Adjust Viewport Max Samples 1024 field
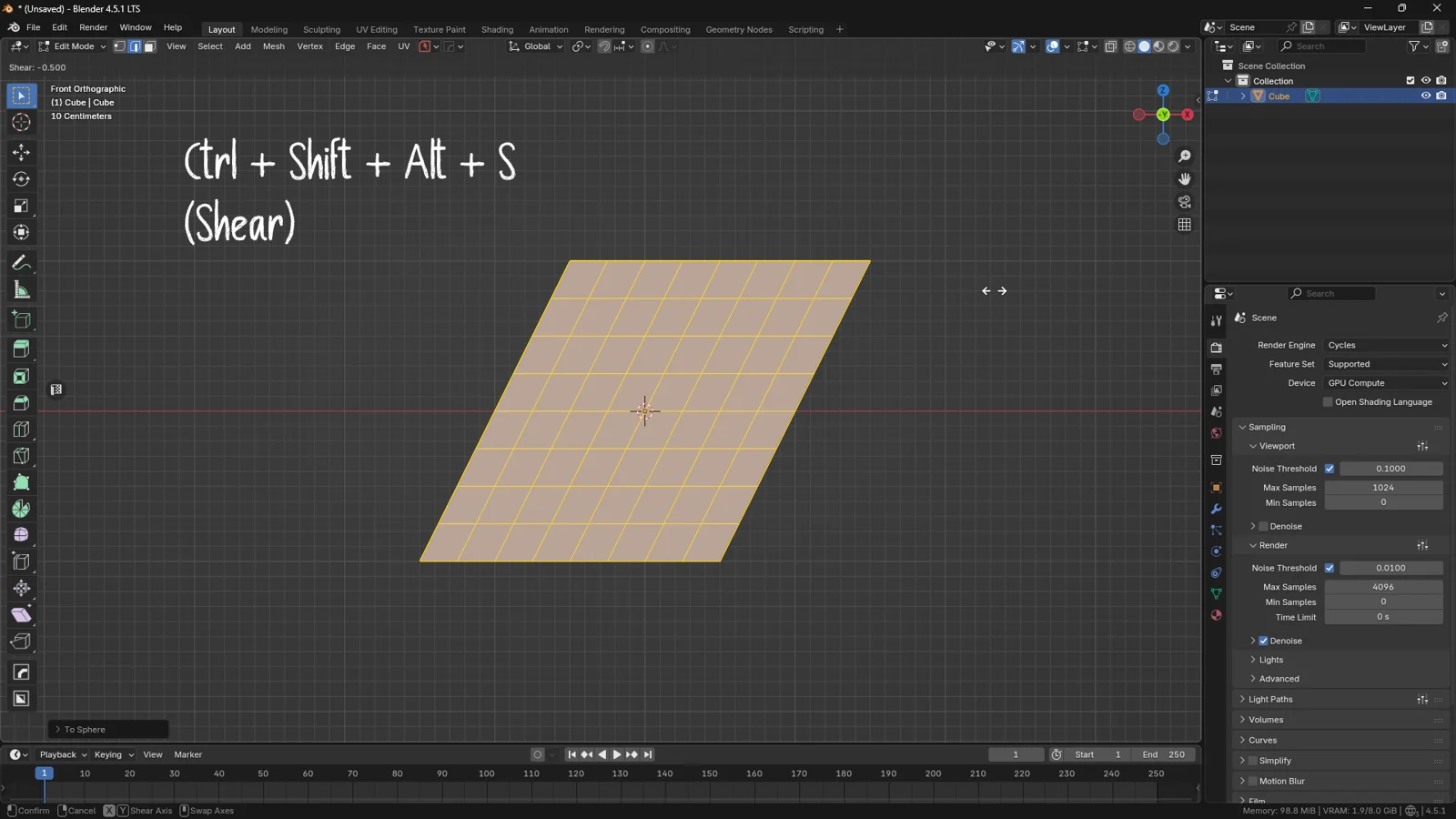The height and width of the screenshot is (819, 1456). 1383,488
